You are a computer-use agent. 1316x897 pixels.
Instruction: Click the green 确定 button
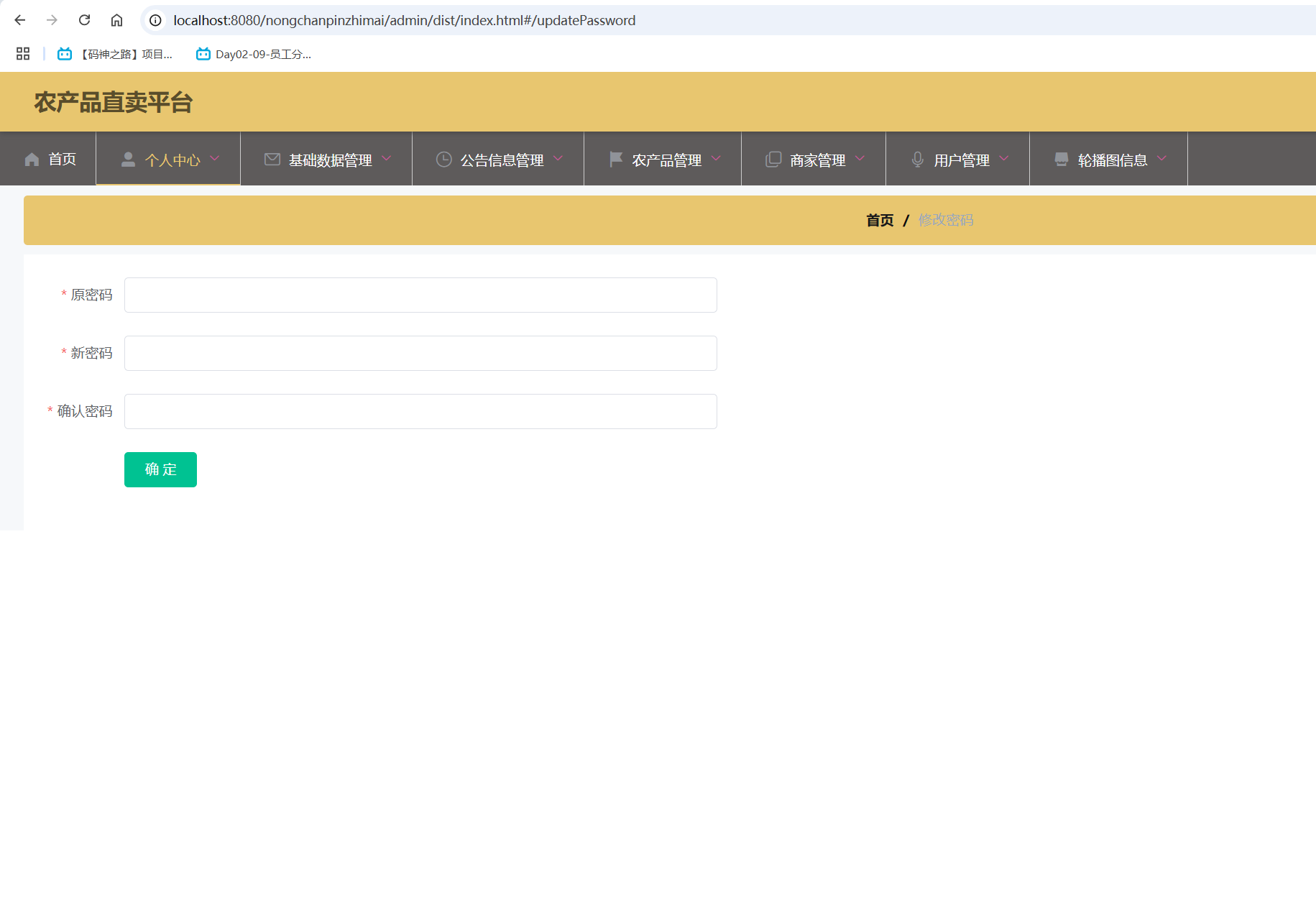click(x=160, y=469)
